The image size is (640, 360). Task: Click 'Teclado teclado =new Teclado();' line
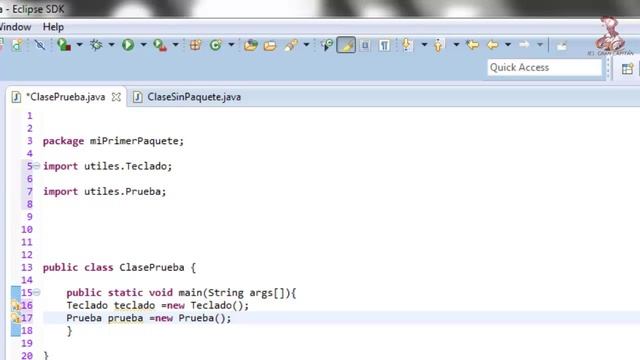(x=158, y=305)
